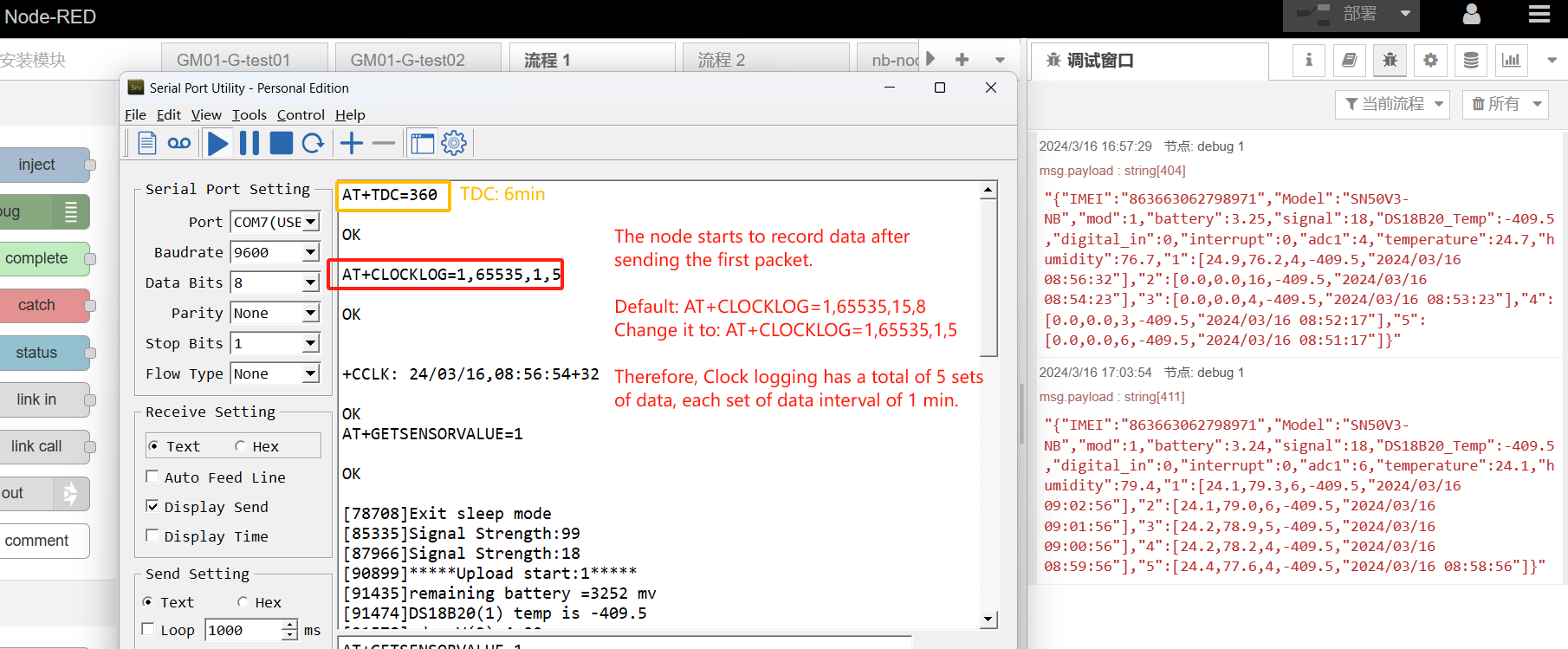The height and width of the screenshot is (649, 1568).
Task: Click the 所有 clear messages button
Action: [1495, 104]
